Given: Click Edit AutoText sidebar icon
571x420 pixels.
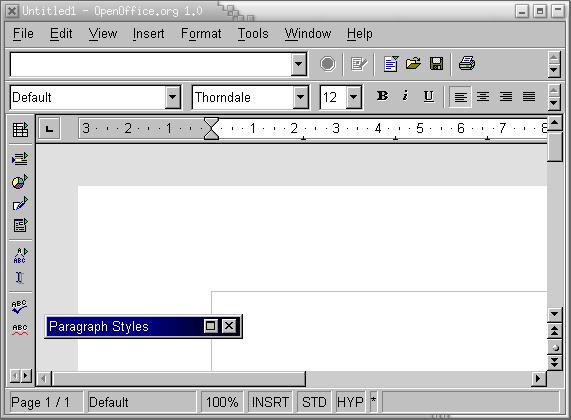Looking at the screenshot, I should click(x=20, y=255).
